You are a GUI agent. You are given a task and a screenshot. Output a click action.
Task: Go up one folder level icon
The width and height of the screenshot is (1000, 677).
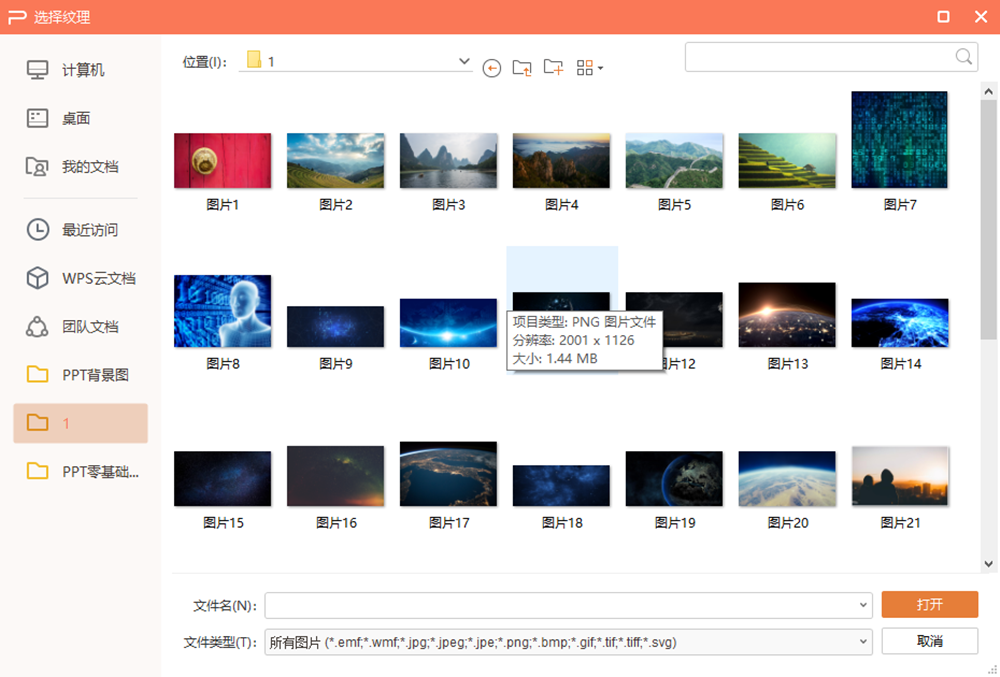[x=522, y=68]
